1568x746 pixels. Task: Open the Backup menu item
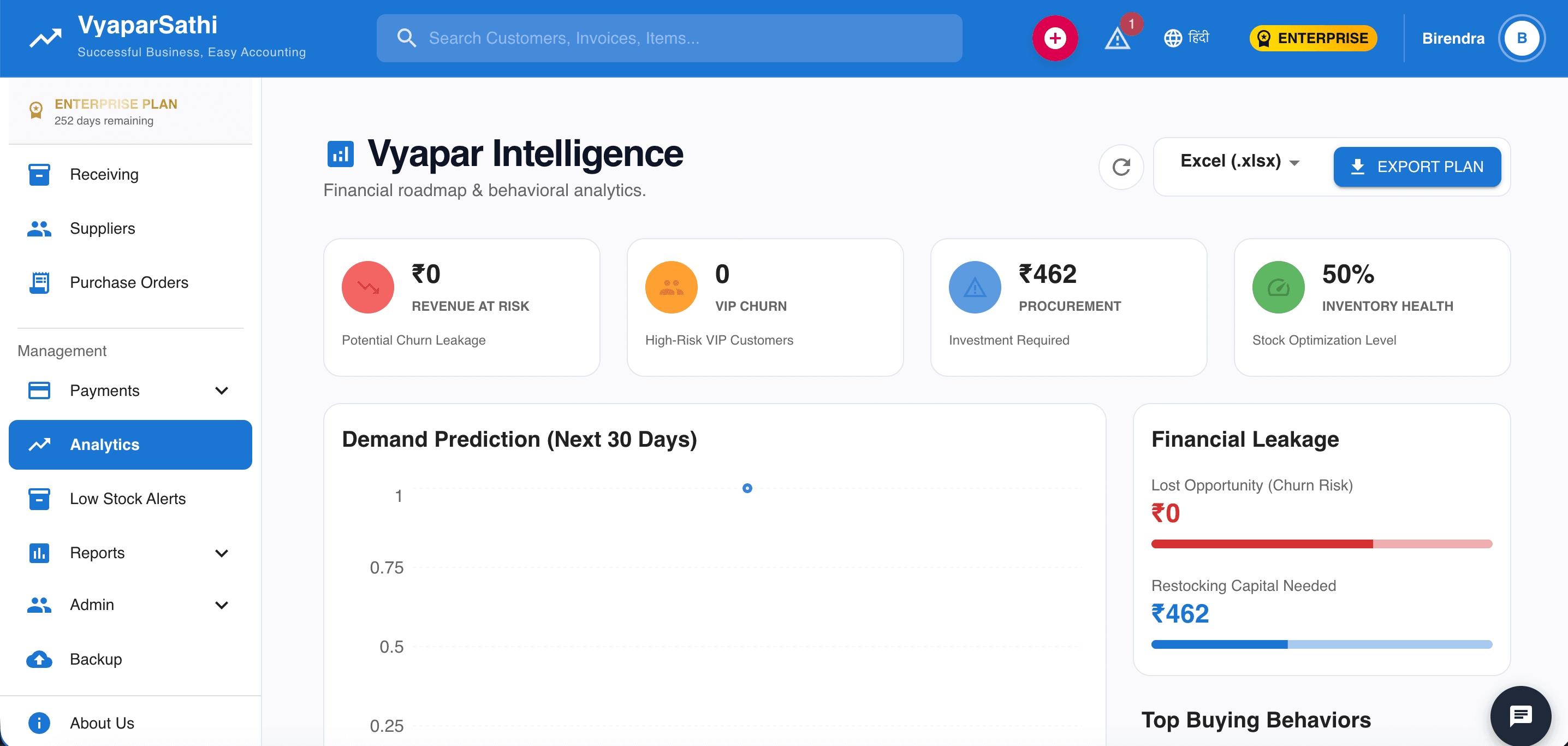130,660
